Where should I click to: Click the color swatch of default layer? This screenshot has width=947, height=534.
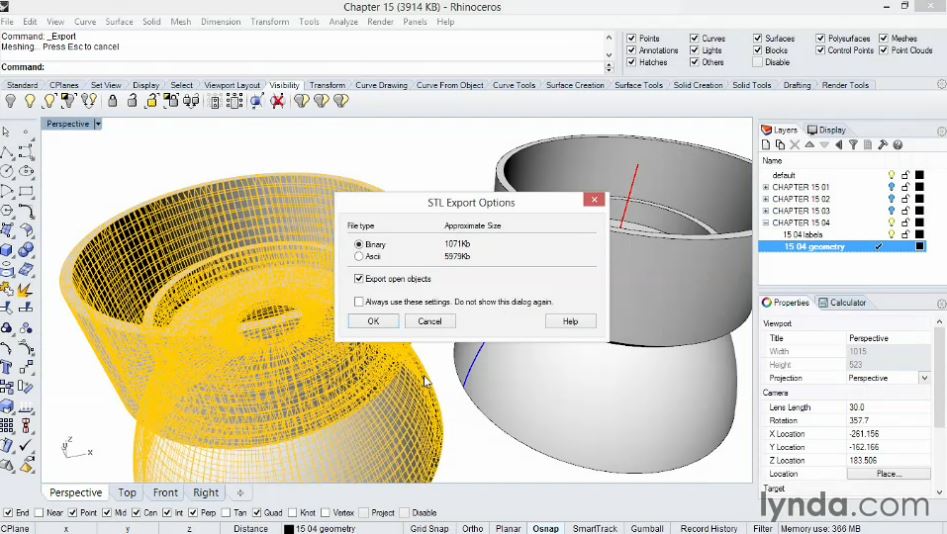[x=919, y=175]
